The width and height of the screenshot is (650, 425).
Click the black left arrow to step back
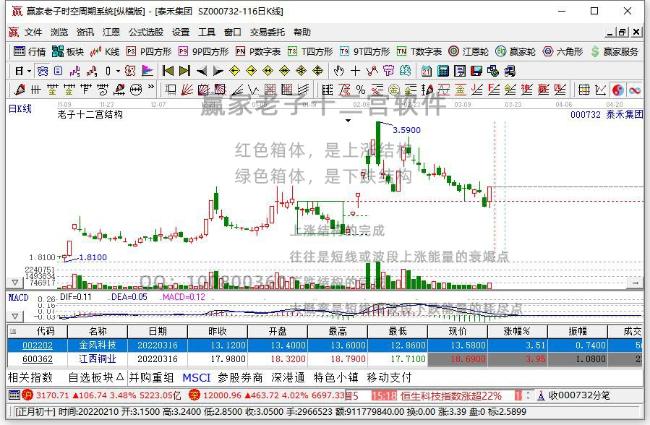201,71
